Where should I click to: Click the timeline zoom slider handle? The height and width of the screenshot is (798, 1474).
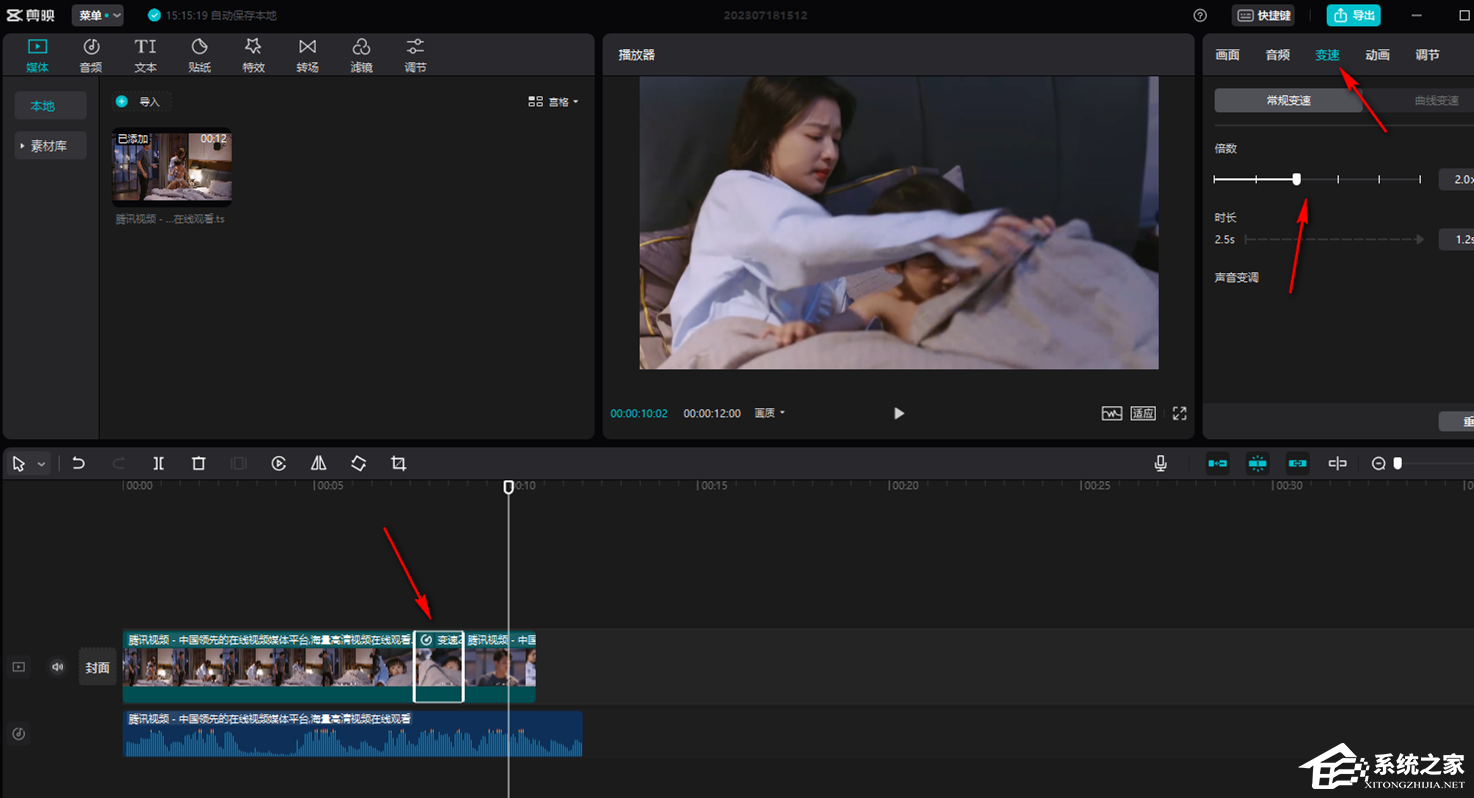[1398, 463]
